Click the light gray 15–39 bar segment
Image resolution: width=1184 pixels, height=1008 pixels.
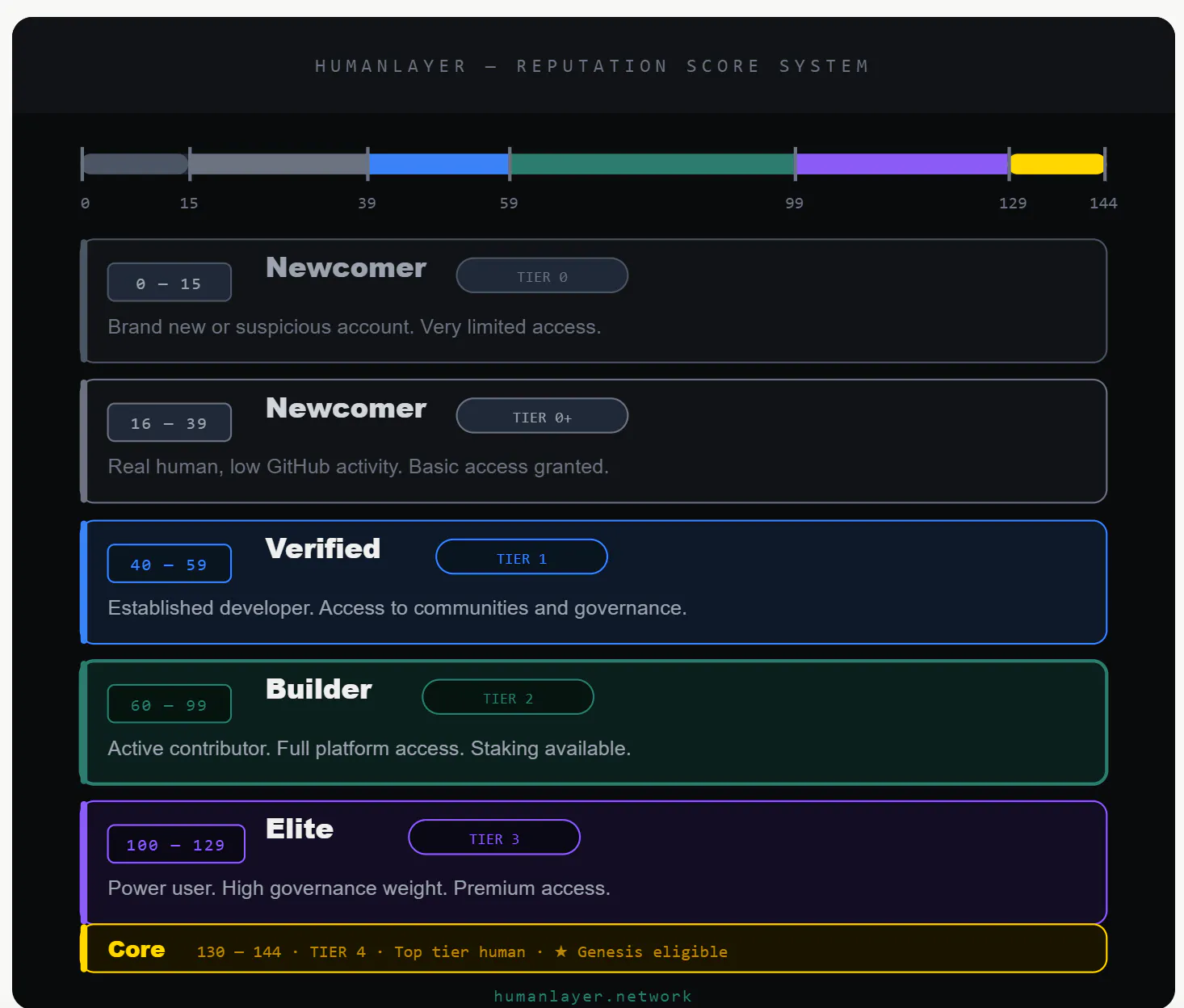tap(279, 164)
